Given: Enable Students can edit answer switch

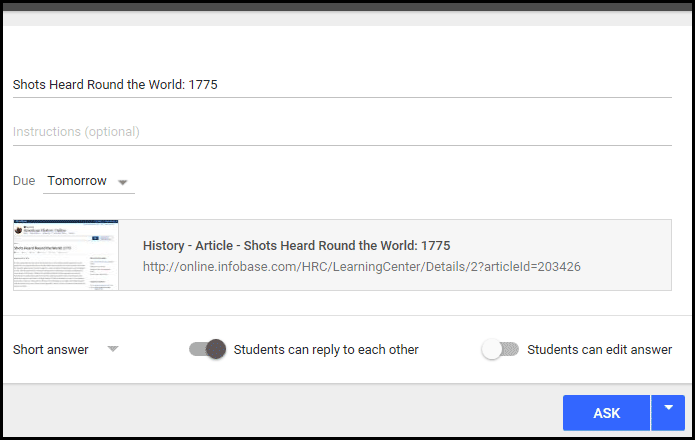Looking at the screenshot, I should [500, 349].
